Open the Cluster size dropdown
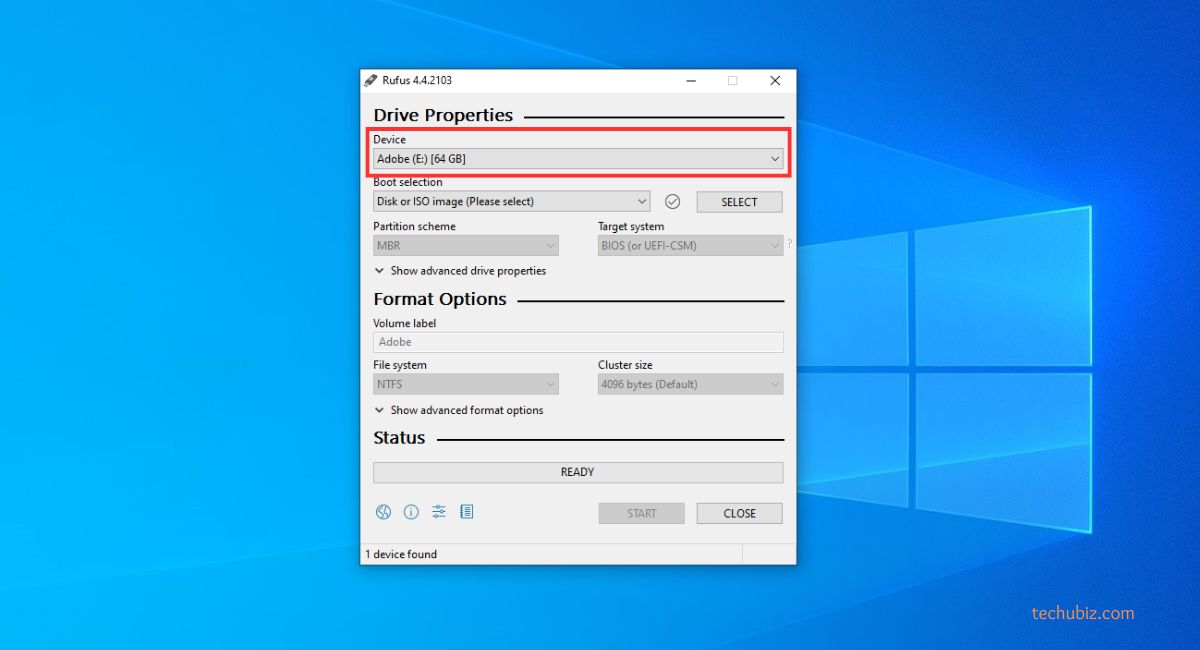Screen dimensions: 1200x650 pyautogui.click(x=690, y=384)
